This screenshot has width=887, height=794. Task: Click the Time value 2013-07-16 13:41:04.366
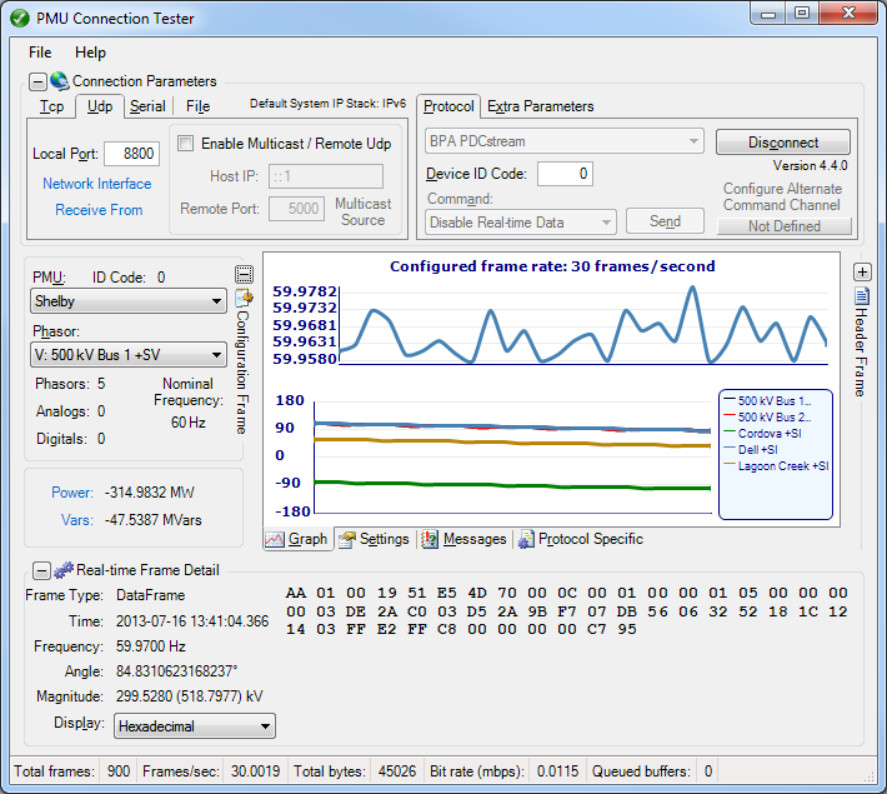(192, 621)
